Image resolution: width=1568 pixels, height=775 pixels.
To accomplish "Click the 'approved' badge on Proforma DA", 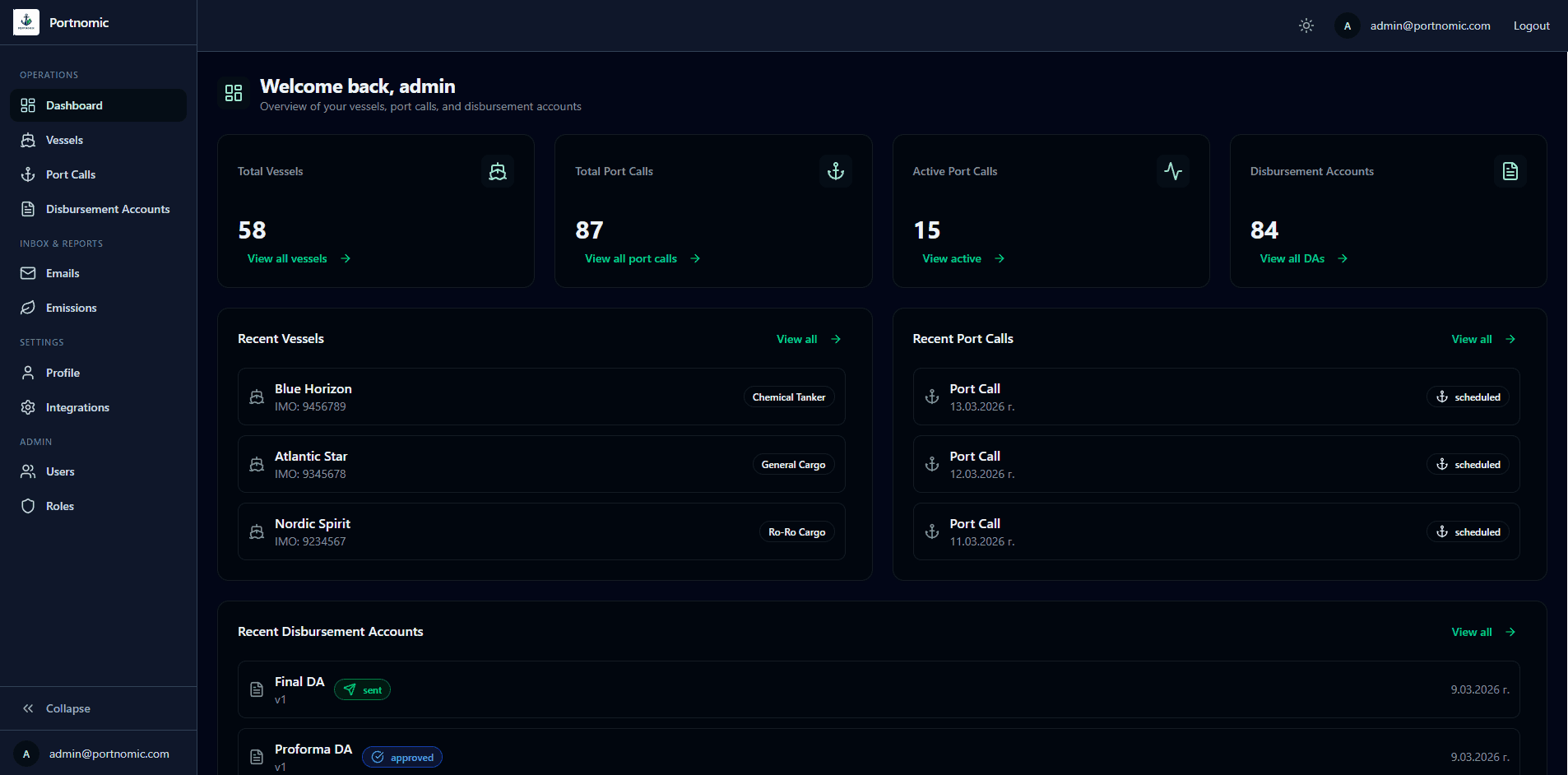I will coord(402,756).
